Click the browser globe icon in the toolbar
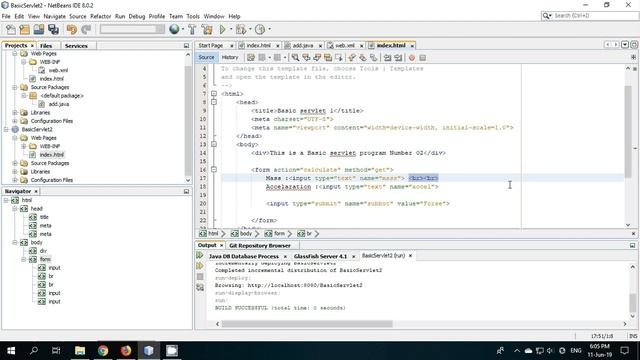 174,29
